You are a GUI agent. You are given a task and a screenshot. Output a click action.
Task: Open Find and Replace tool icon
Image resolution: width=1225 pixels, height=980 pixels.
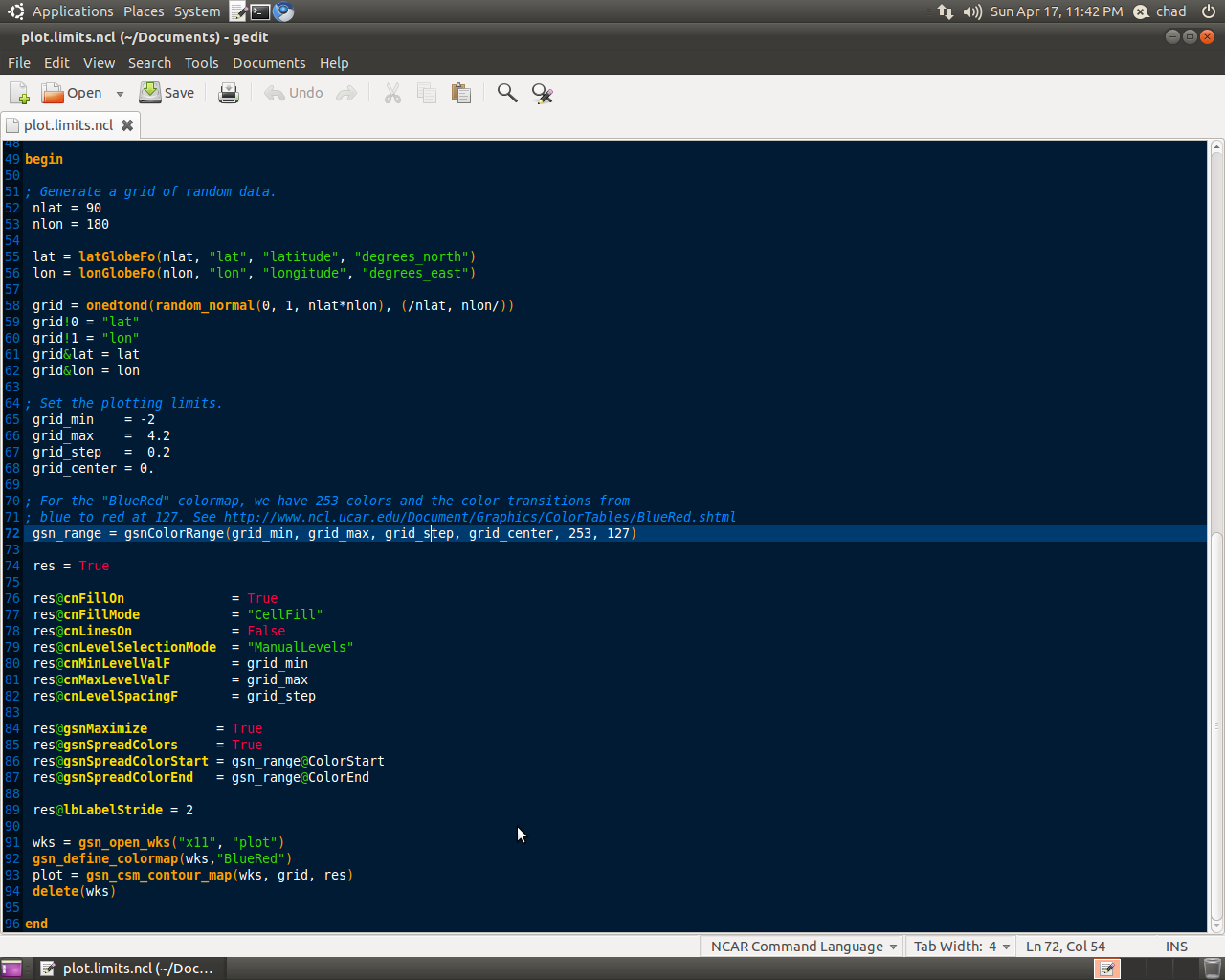(543, 93)
